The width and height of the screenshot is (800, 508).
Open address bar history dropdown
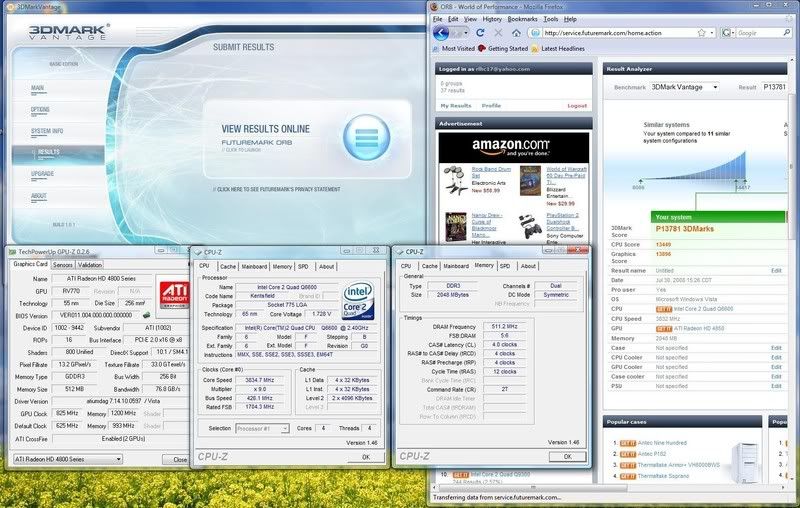(712, 33)
